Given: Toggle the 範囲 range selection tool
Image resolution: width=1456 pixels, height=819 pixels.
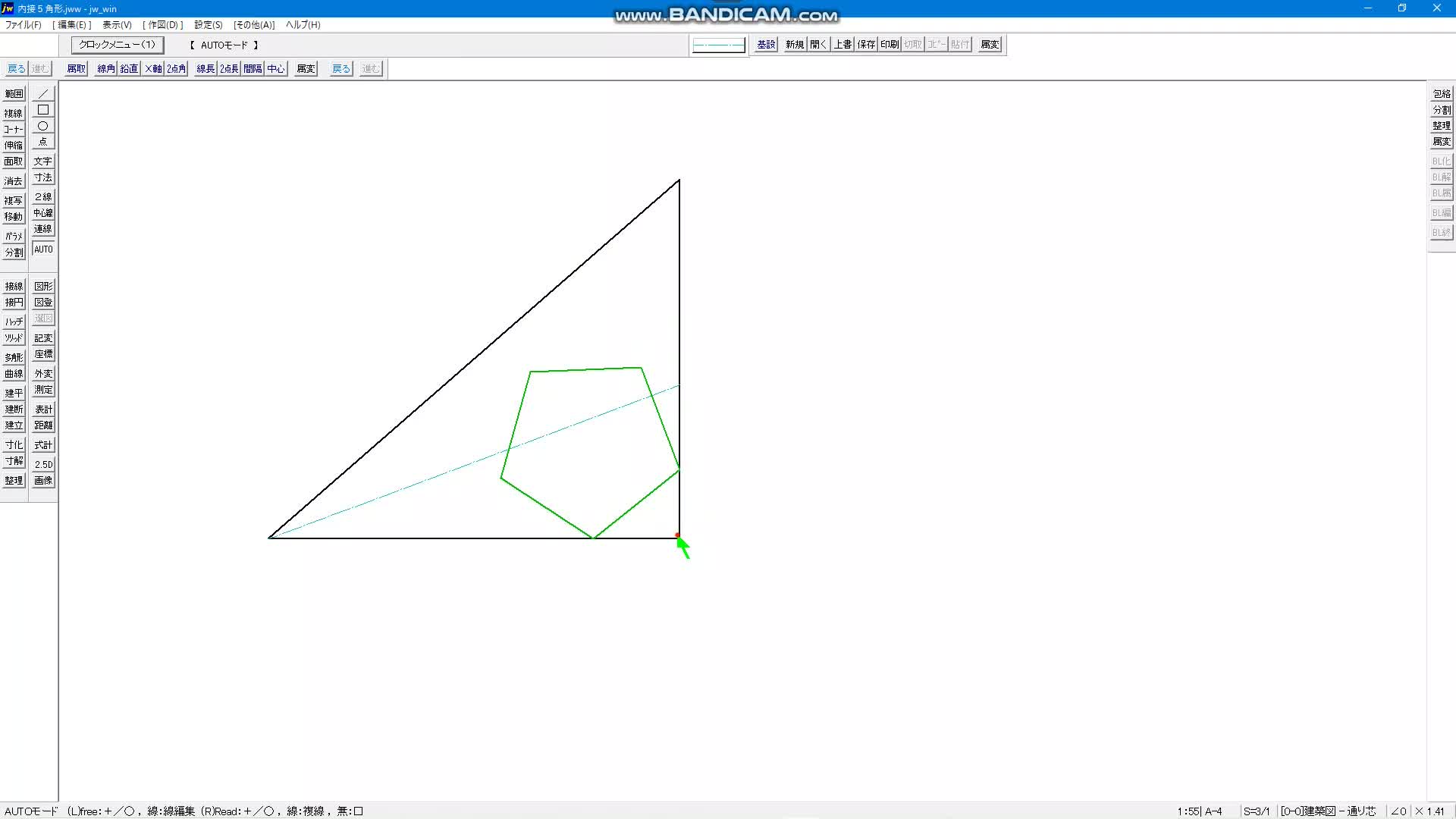Looking at the screenshot, I should pyautogui.click(x=14, y=94).
